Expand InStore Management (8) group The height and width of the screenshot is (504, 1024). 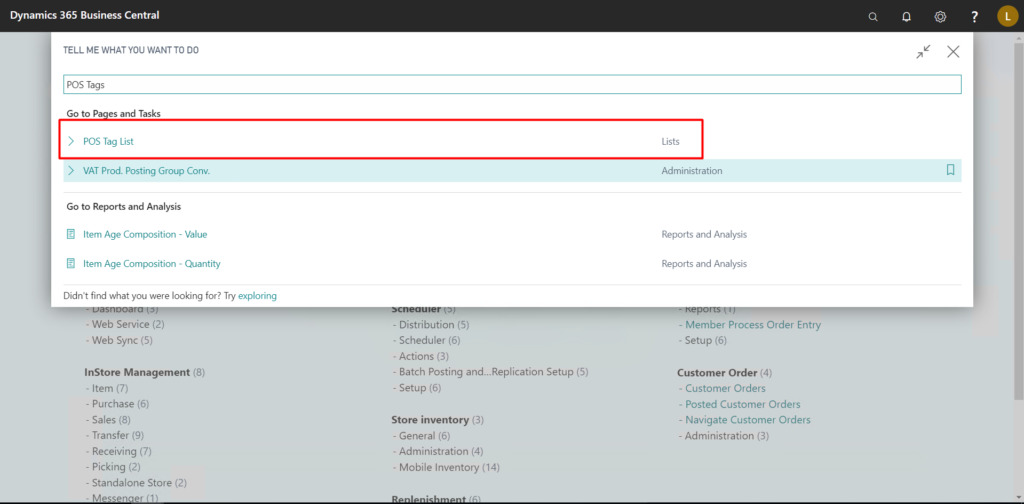coord(144,372)
